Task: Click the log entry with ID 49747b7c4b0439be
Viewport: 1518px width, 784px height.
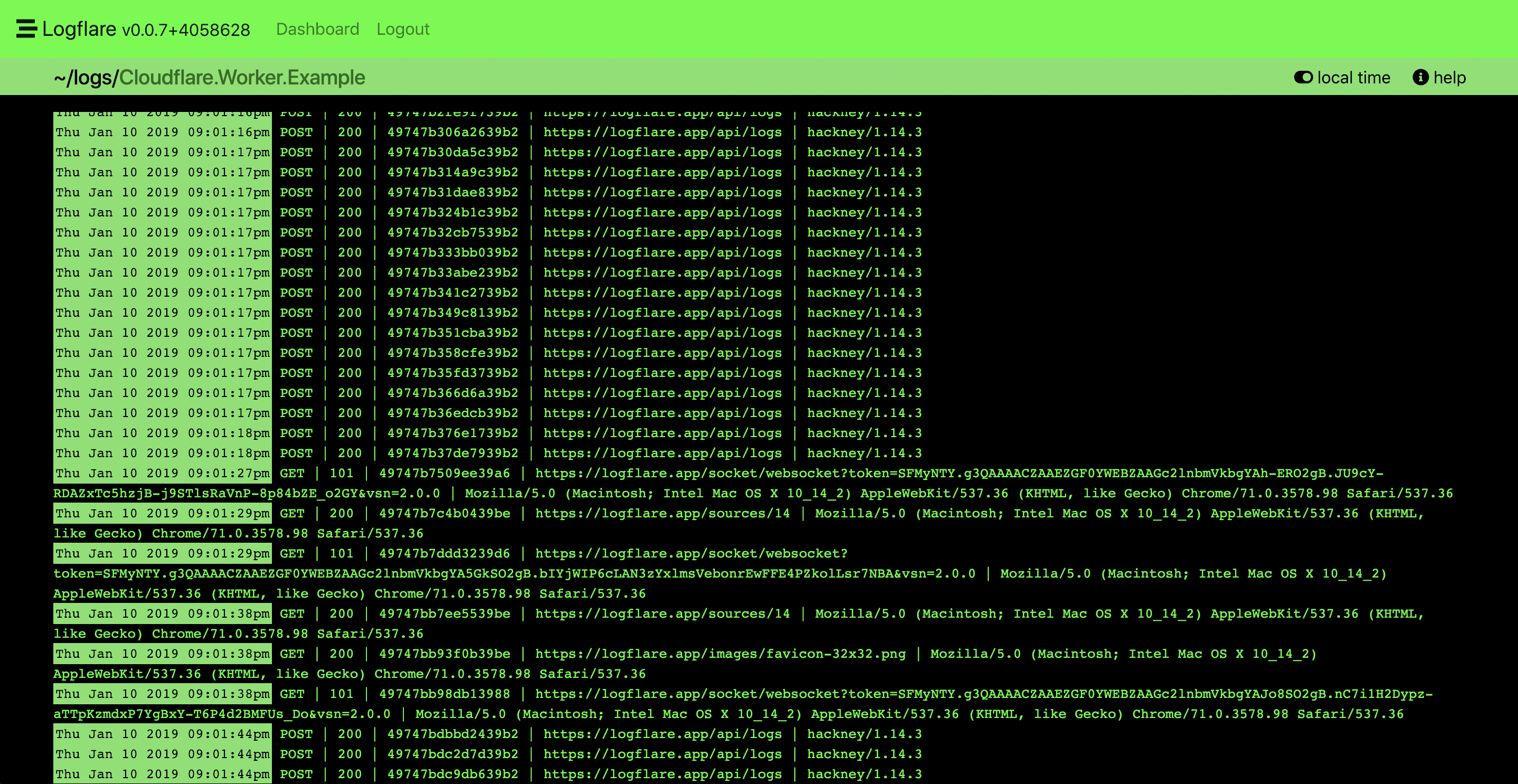Action: click(445, 513)
